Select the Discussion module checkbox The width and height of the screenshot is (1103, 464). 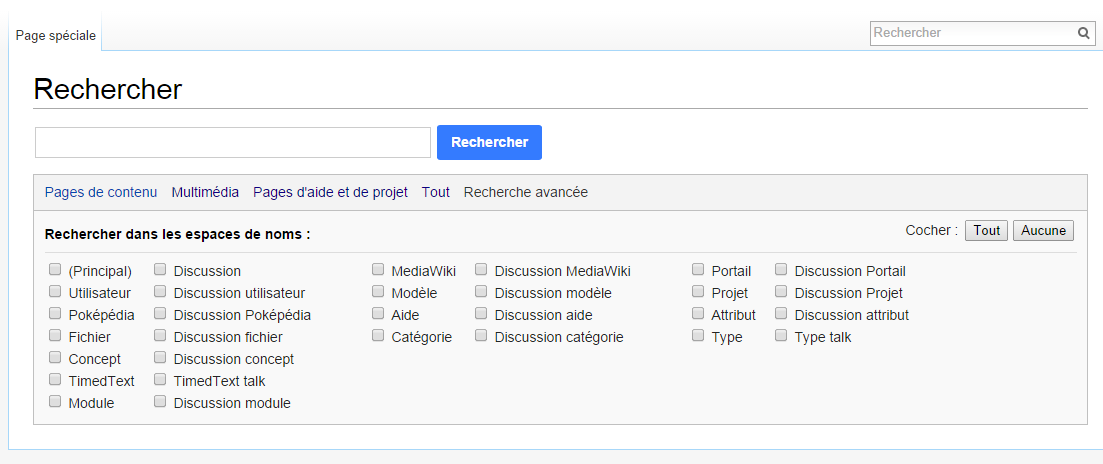160,401
